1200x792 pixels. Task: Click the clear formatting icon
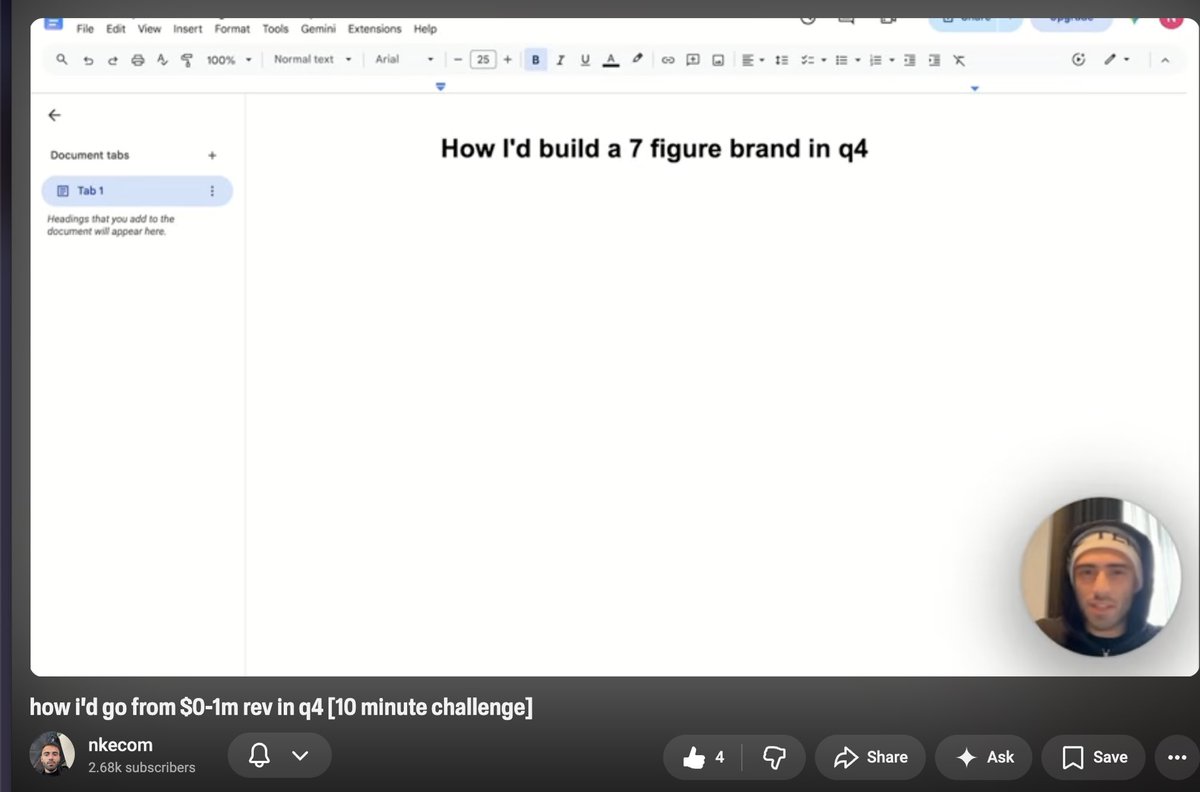pyautogui.click(x=959, y=60)
